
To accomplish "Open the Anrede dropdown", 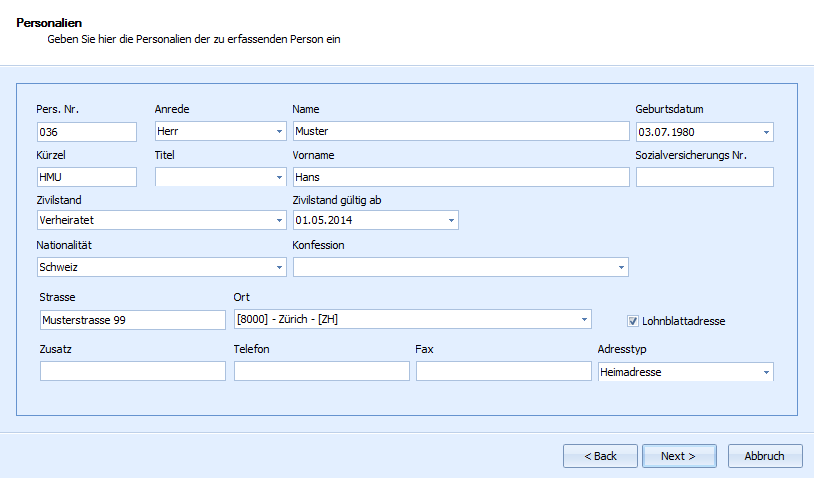I will tap(278, 132).
